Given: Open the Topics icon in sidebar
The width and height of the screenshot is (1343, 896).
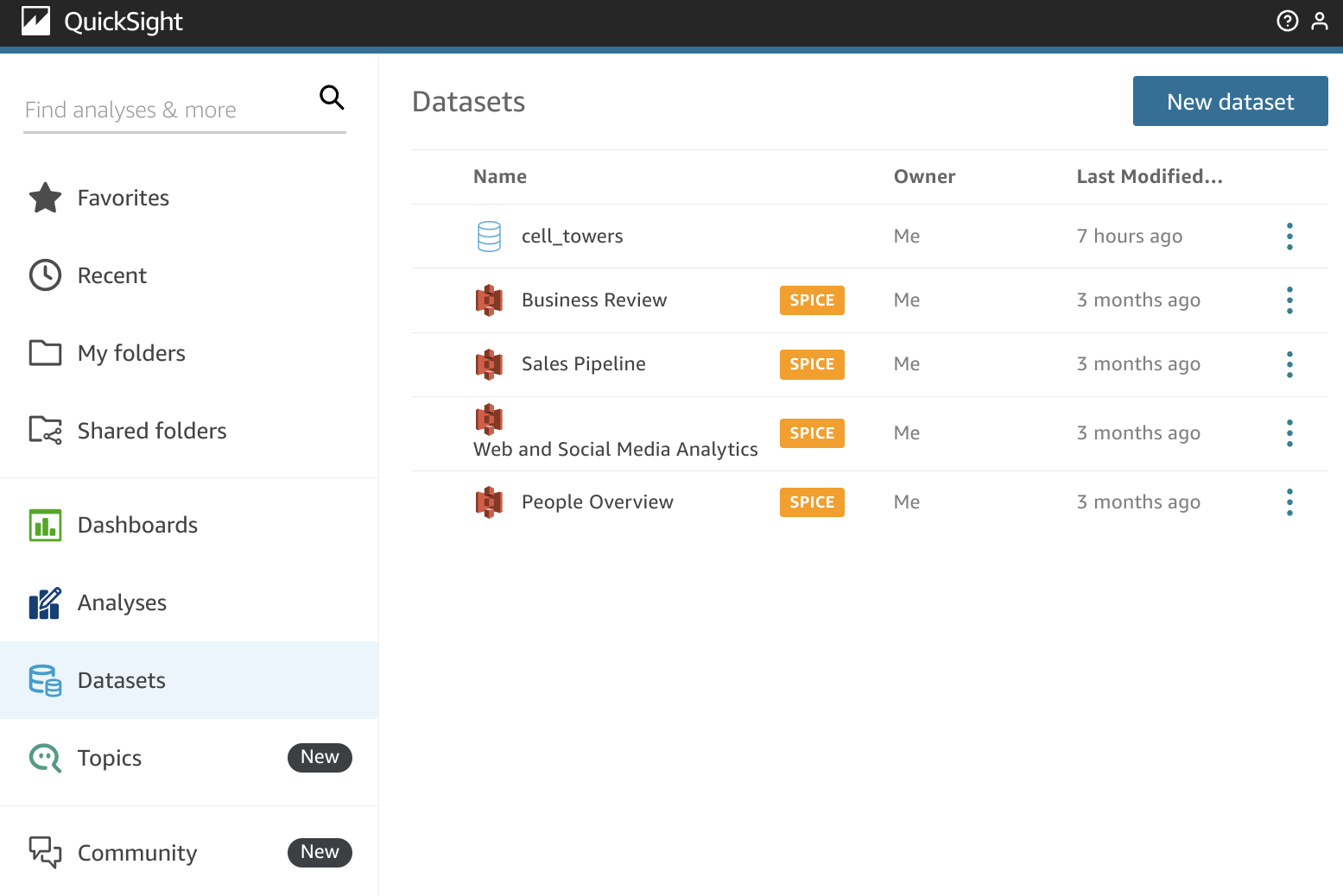Looking at the screenshot, I should (x=45, y=758).
